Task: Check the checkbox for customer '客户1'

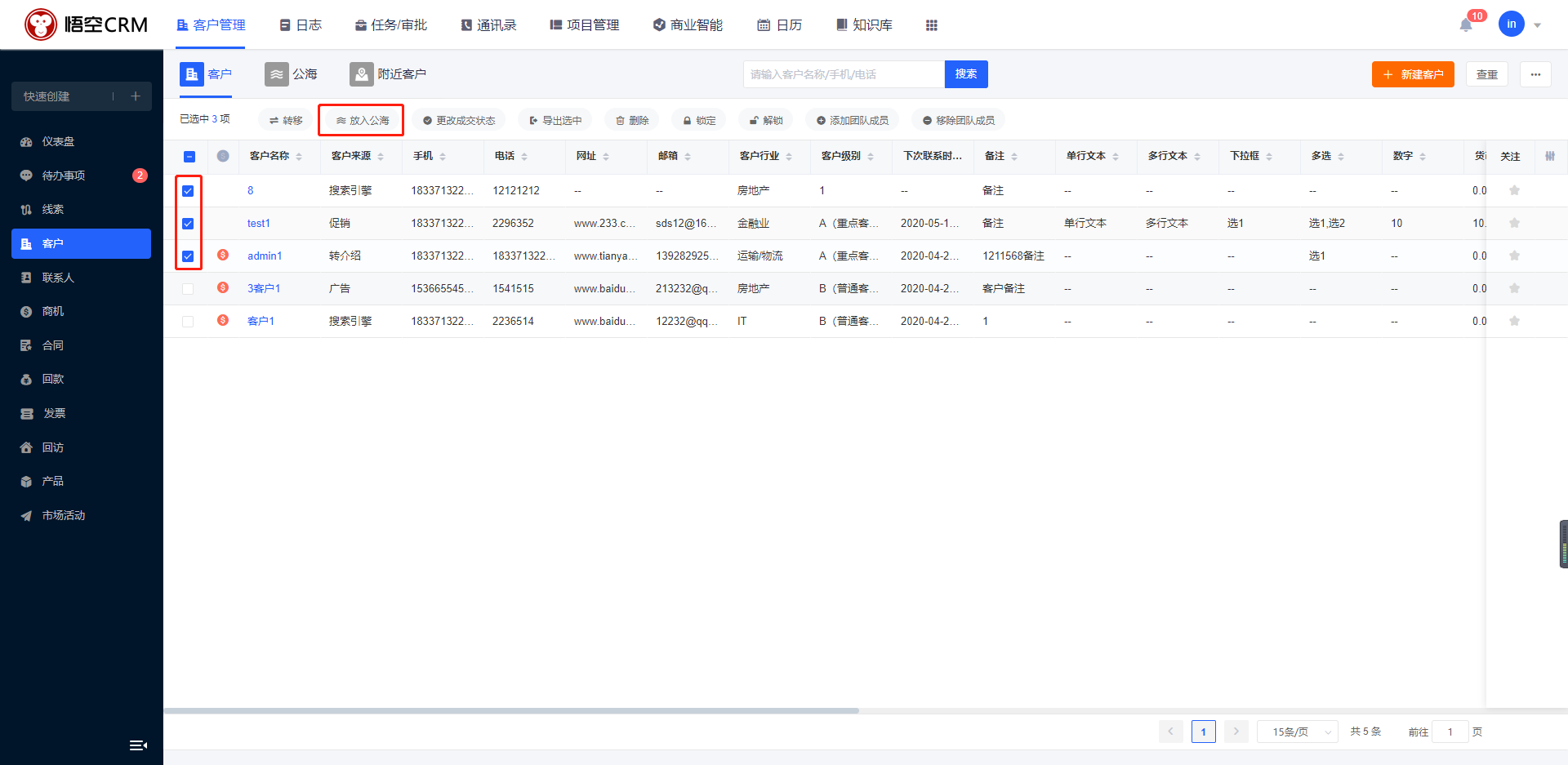Action: (188, 321)
